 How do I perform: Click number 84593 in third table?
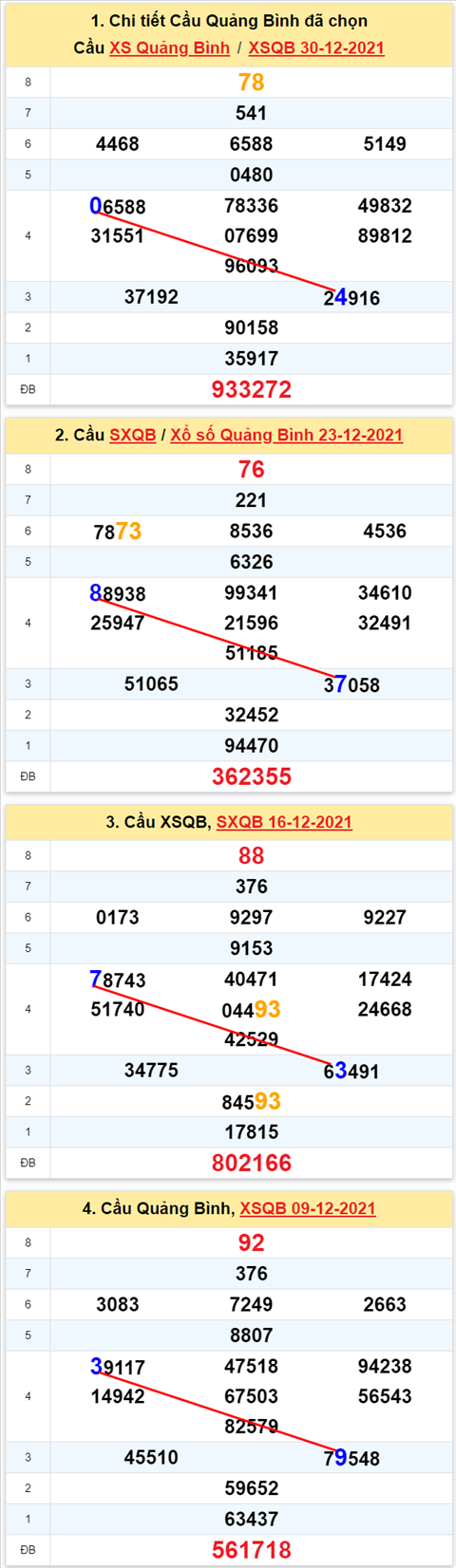point(252,1101)
